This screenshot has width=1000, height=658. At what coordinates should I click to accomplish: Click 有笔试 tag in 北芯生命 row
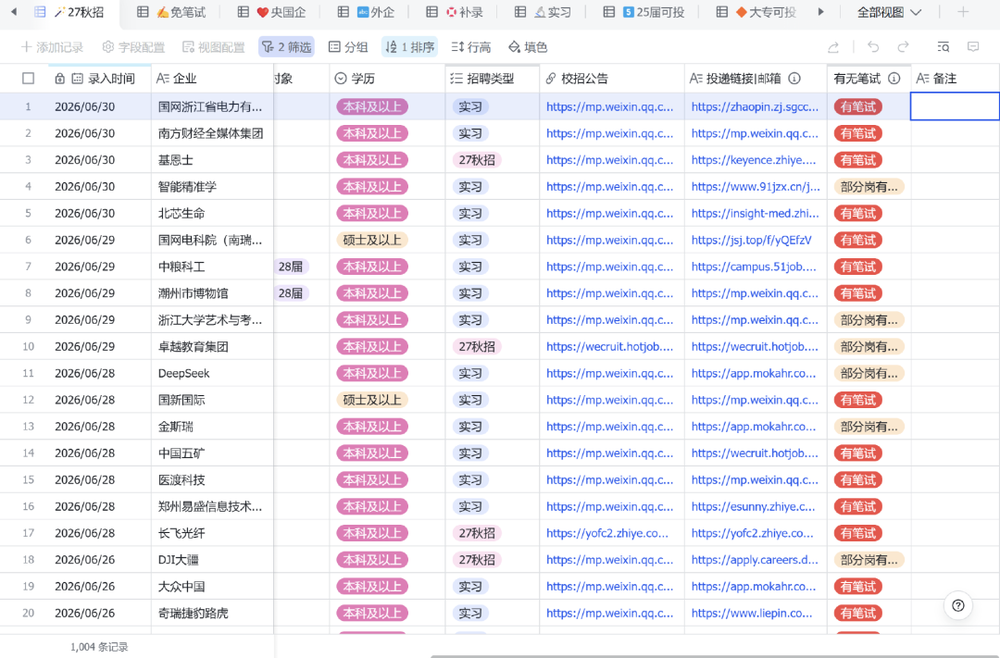point(858,214)
